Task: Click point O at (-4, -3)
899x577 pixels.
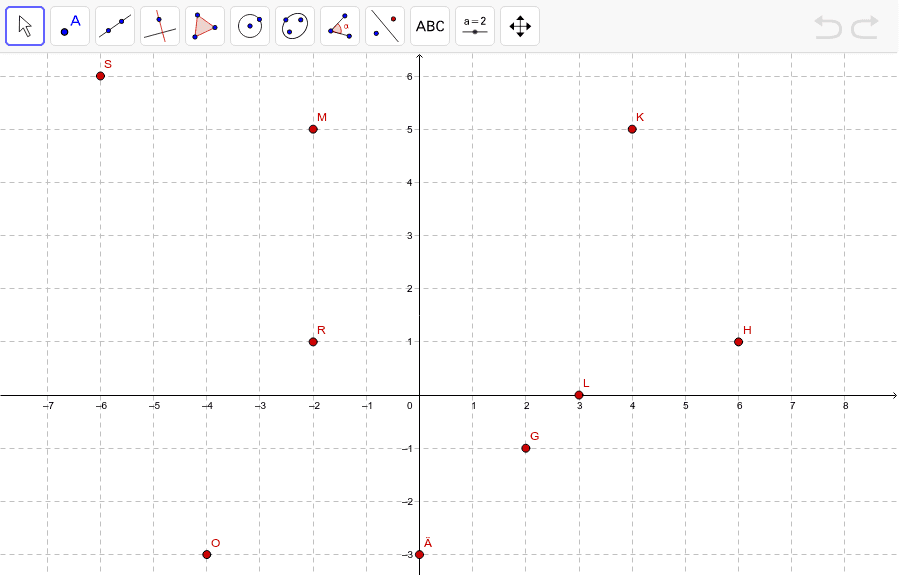Action: [207, 555]
